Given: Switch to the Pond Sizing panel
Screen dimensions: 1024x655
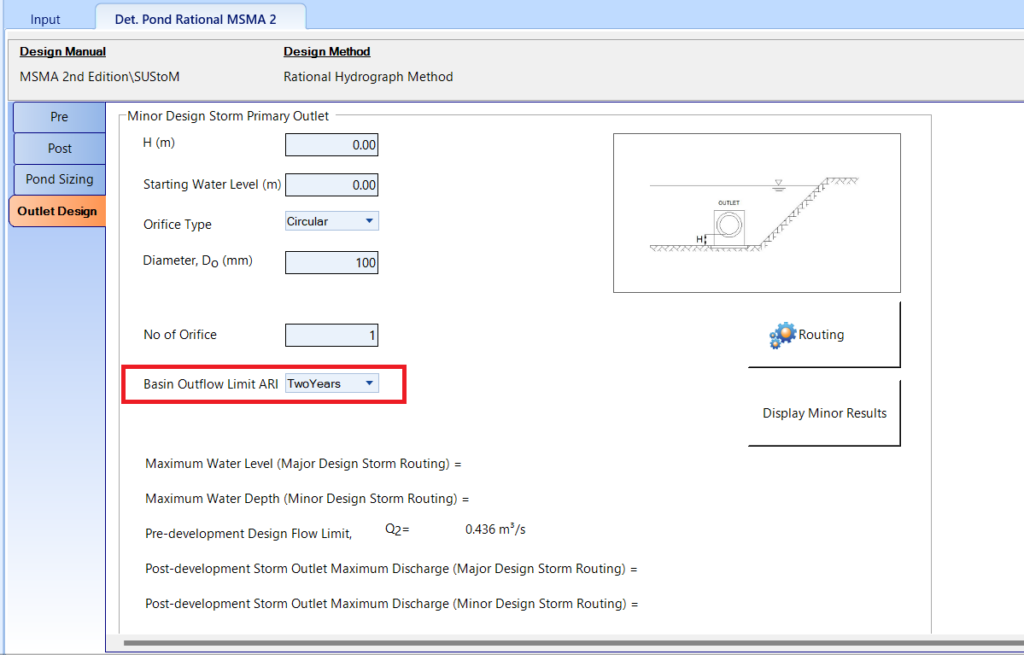Looking at the screenshot, I should pos(59,179).
